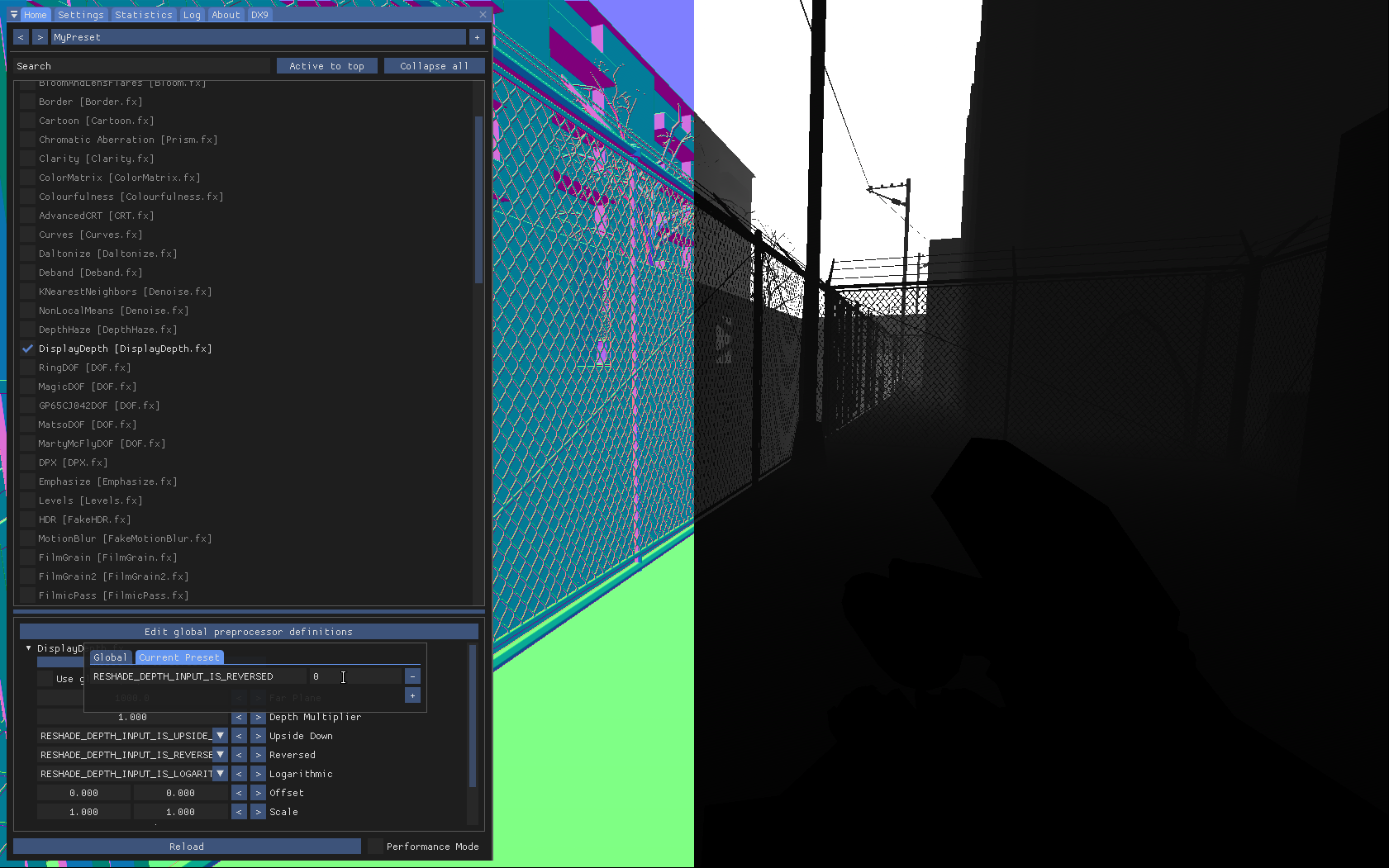The image size is (1389, 868).
Task: Click the left arrow for Logarithmic
Action: (239, 774)
